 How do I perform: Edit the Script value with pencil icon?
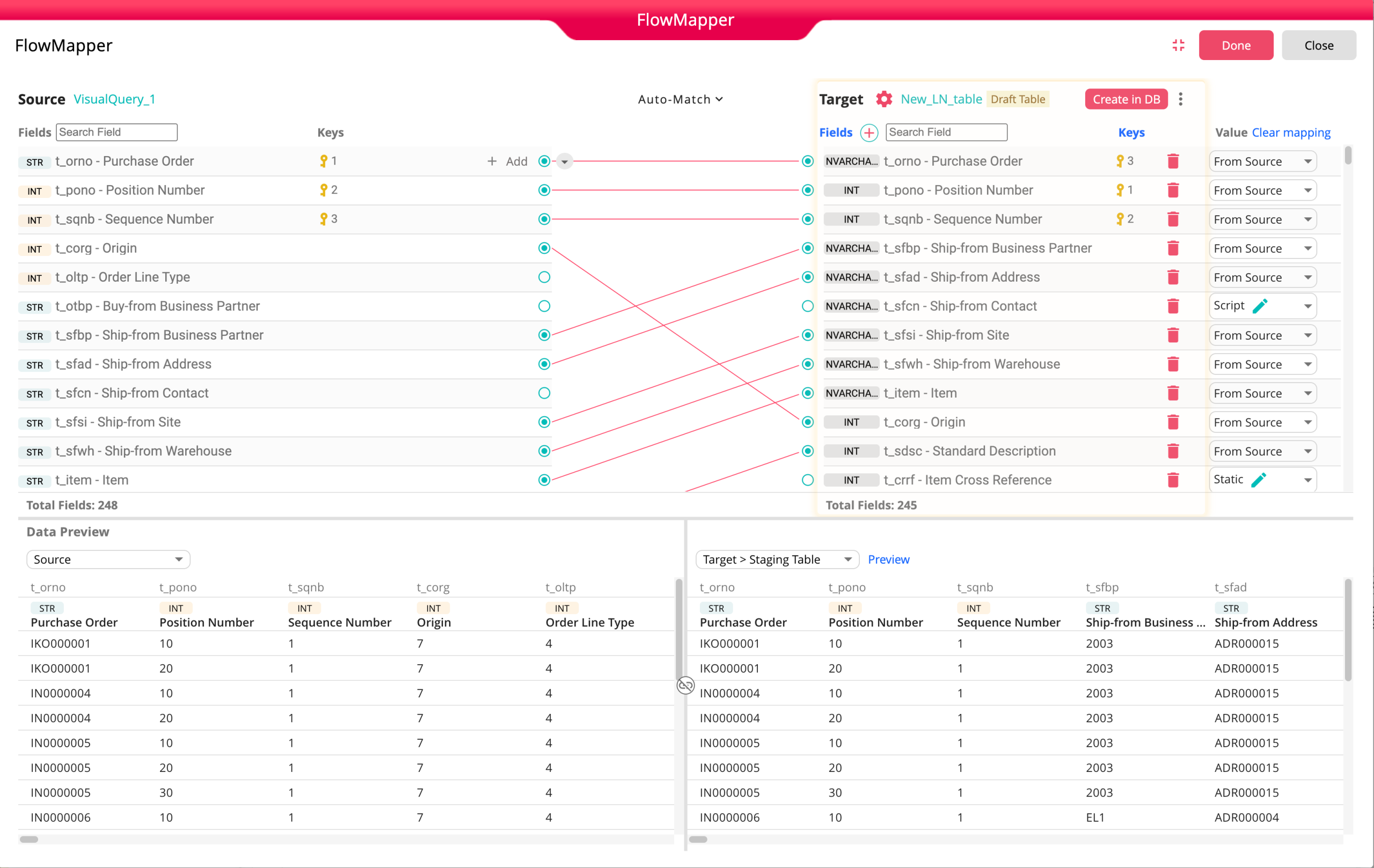[1260, 306]
